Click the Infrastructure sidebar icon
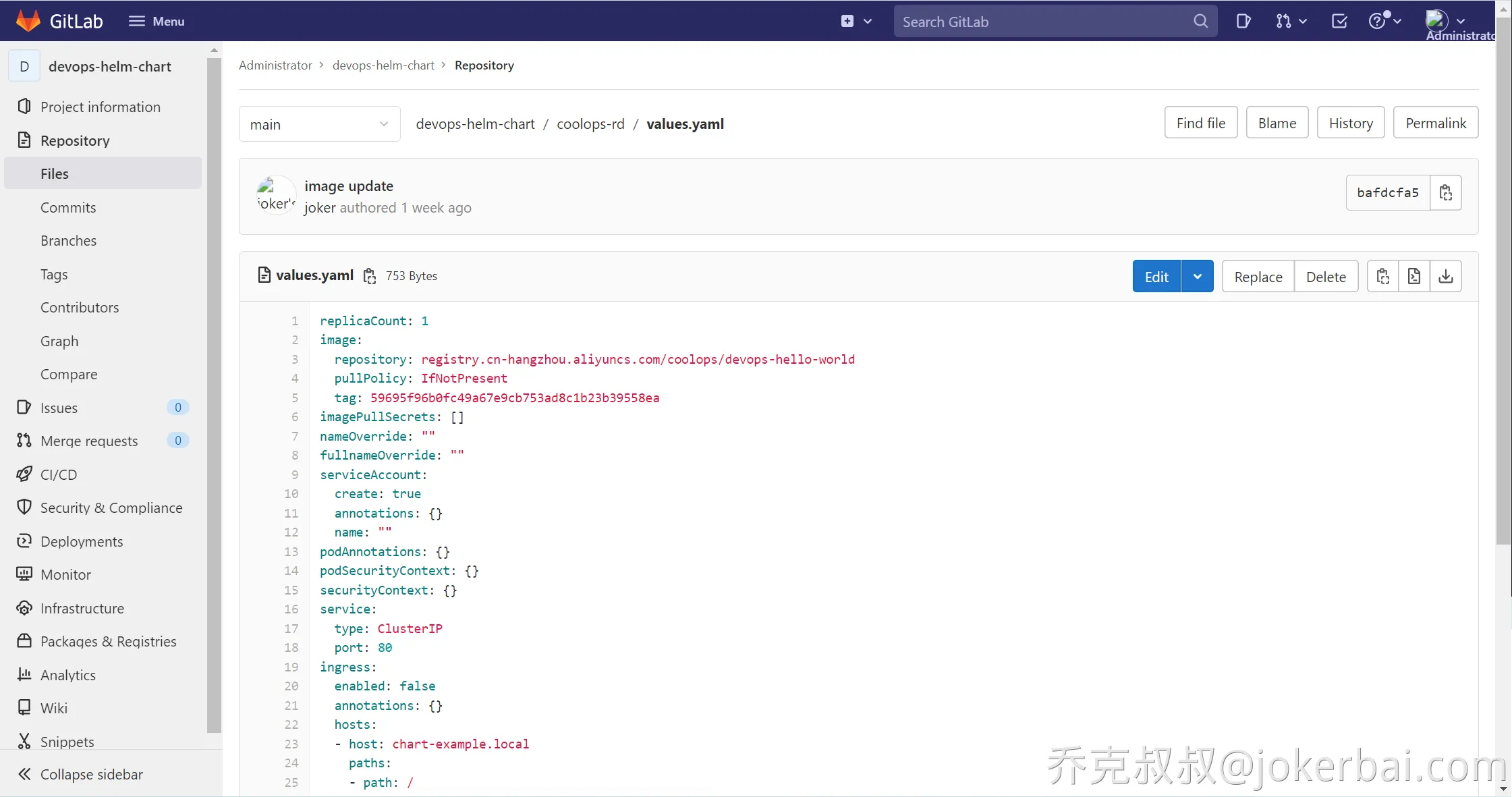Screen dimensions: 1512x797 click(24, 608)
